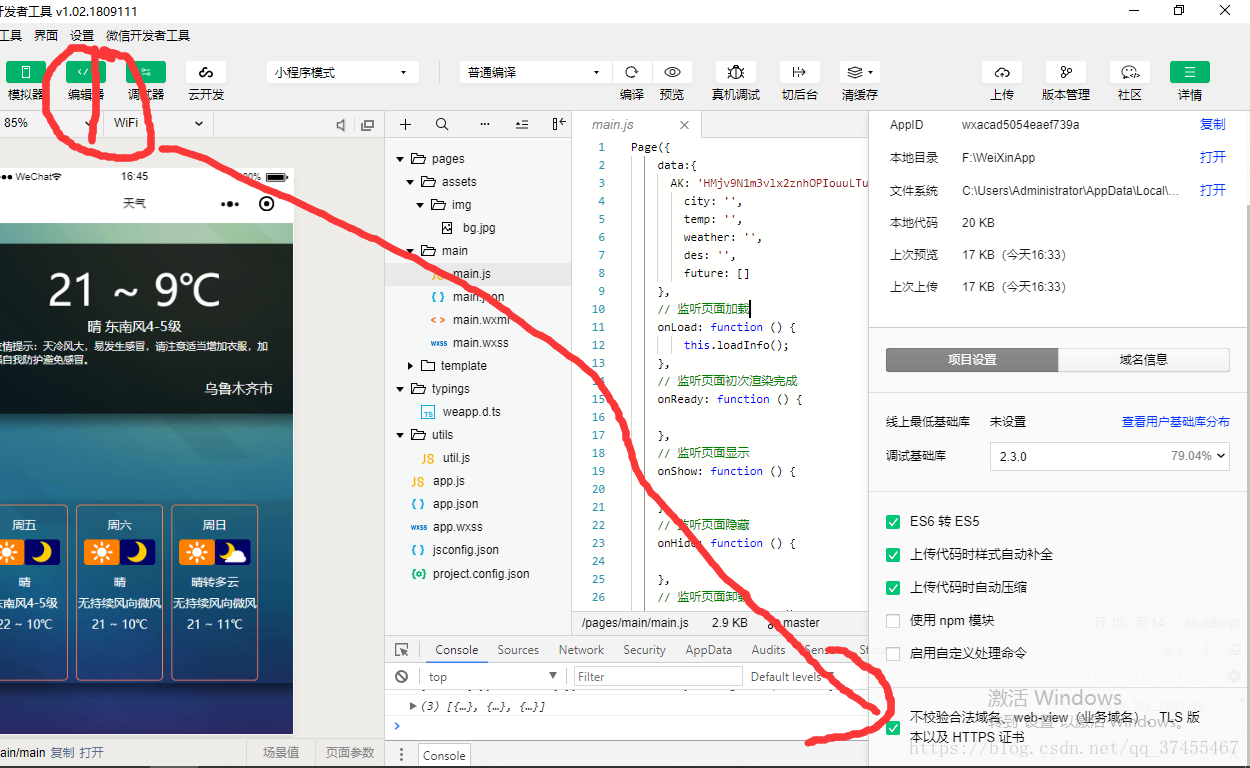Screen dimensions: 1250x768
Task: Toggle 上传代码时自动压缩 checkbox
Action: 893,587
